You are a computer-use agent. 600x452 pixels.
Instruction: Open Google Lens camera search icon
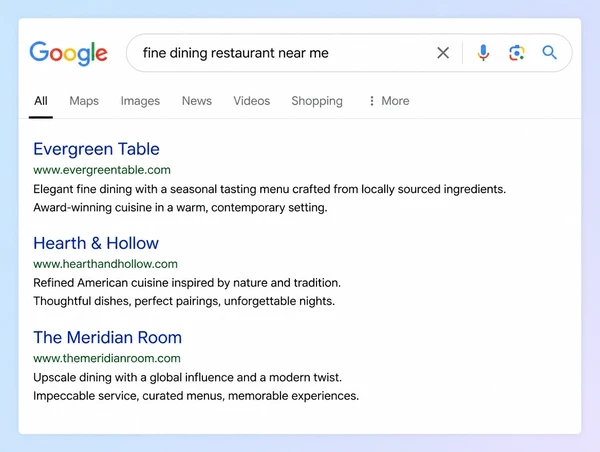pyautogui.click(x=517, y=52)
